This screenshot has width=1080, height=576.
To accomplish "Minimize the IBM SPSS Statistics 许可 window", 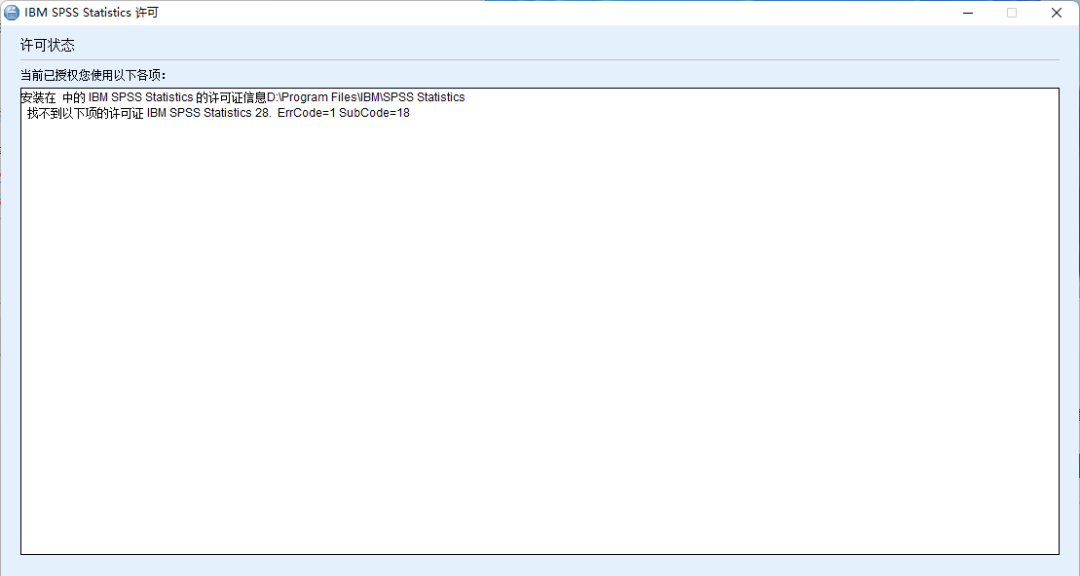I will coord(968,12).
